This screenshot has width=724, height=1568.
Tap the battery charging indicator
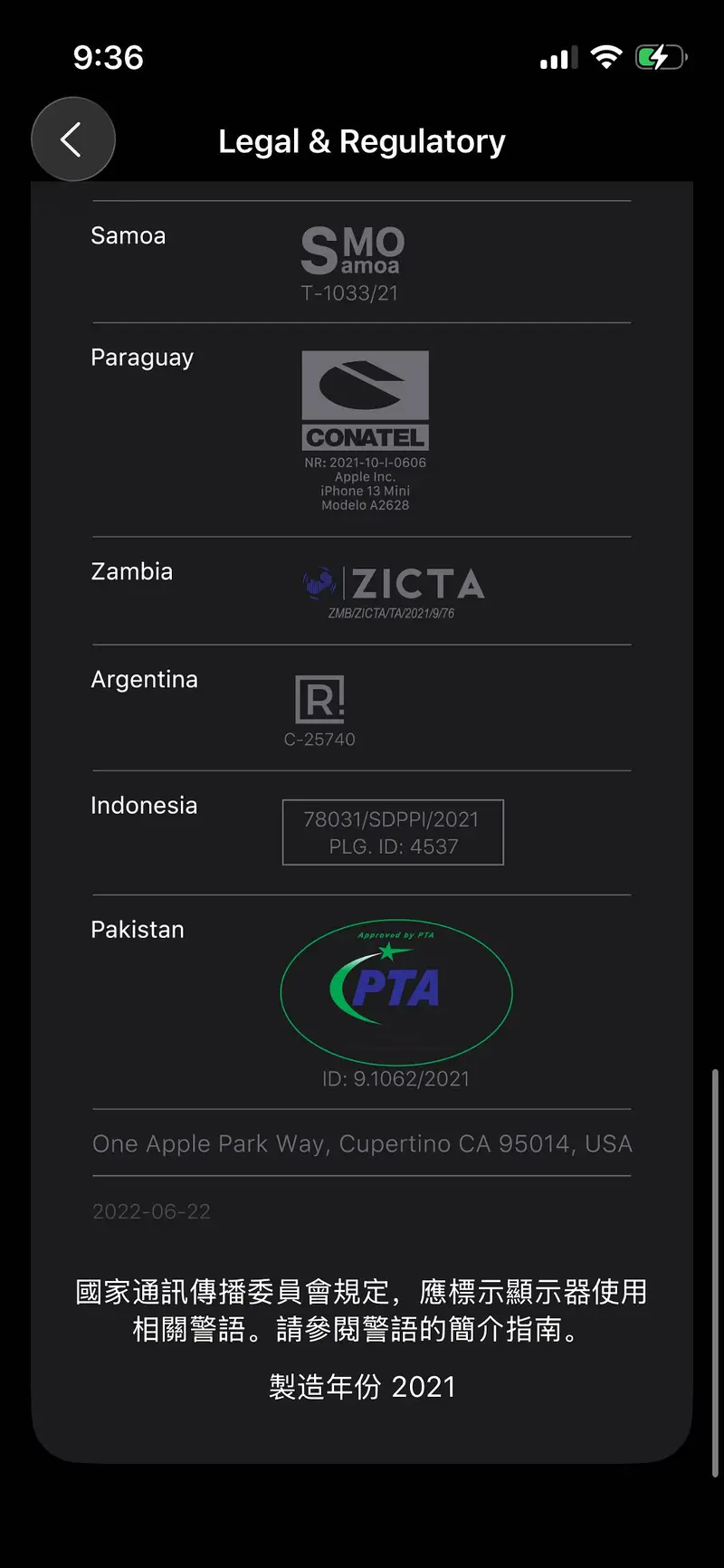pos(661,58)
